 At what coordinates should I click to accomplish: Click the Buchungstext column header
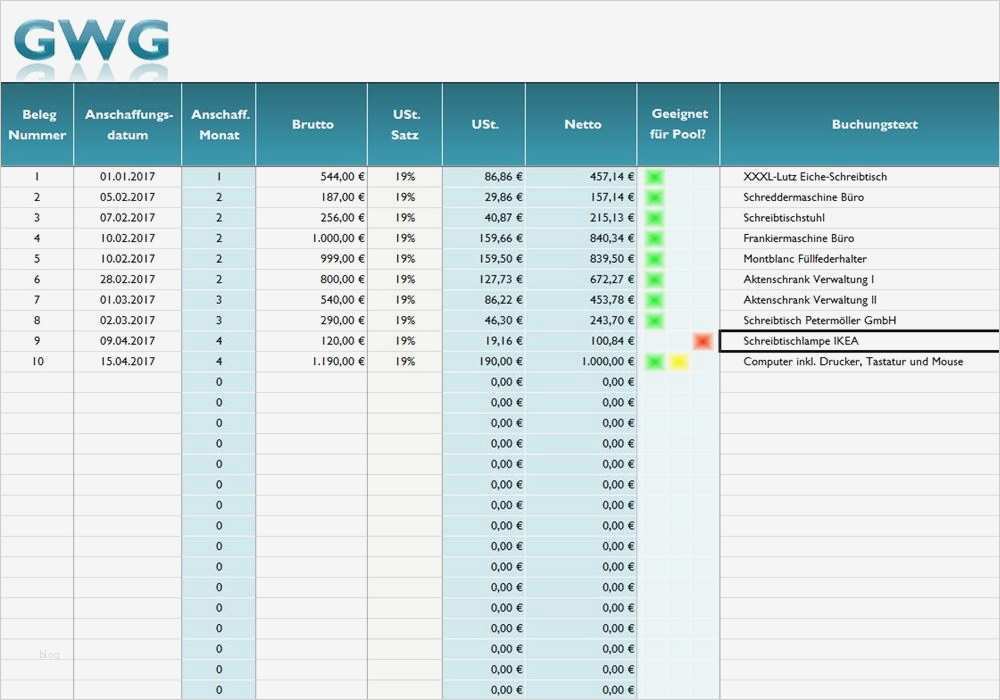click(874, 124)
